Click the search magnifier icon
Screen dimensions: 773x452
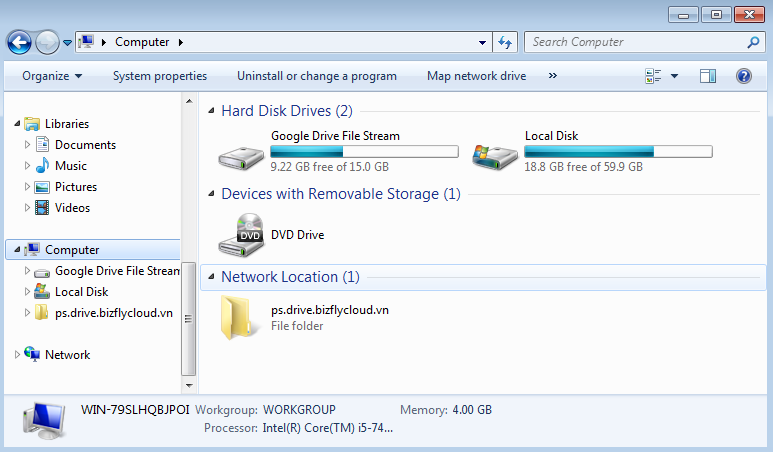pyautogui.click(x=753, y=42)
